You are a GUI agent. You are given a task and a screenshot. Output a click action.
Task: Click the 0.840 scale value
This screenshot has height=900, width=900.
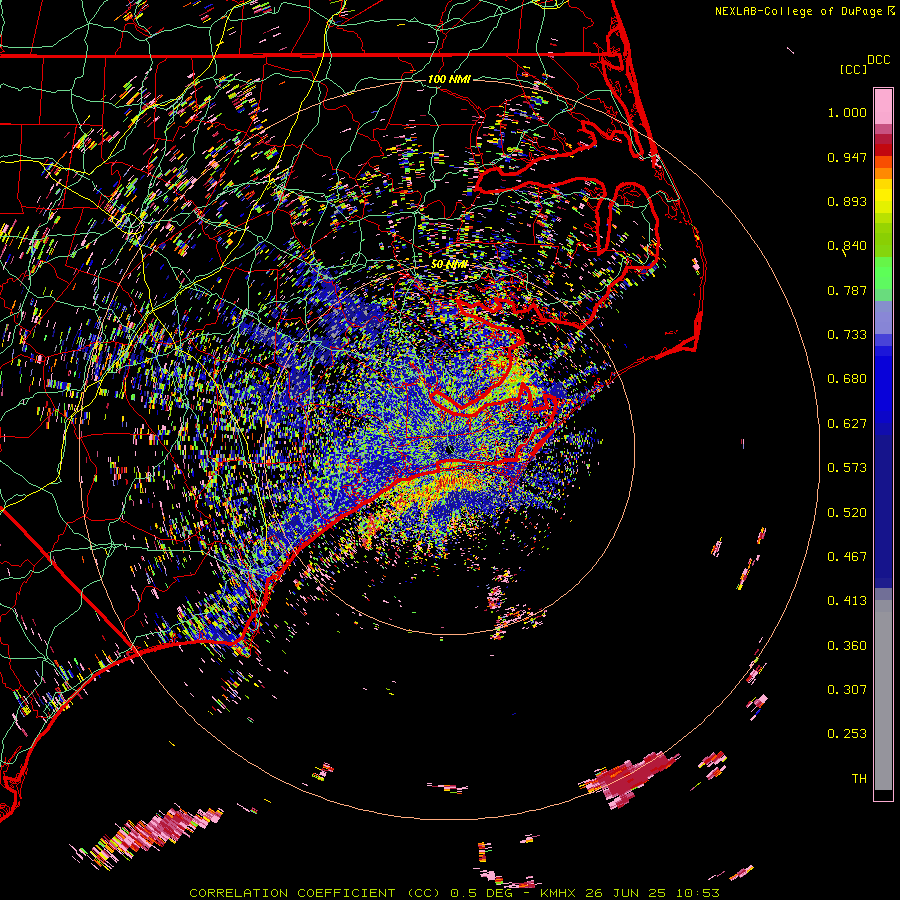point(847,246)
